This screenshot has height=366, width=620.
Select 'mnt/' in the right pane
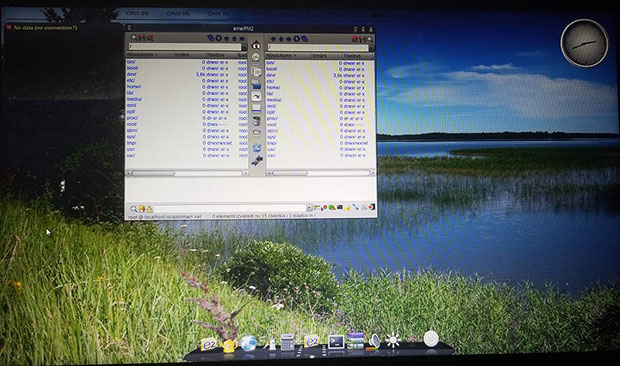click(271, 106)
